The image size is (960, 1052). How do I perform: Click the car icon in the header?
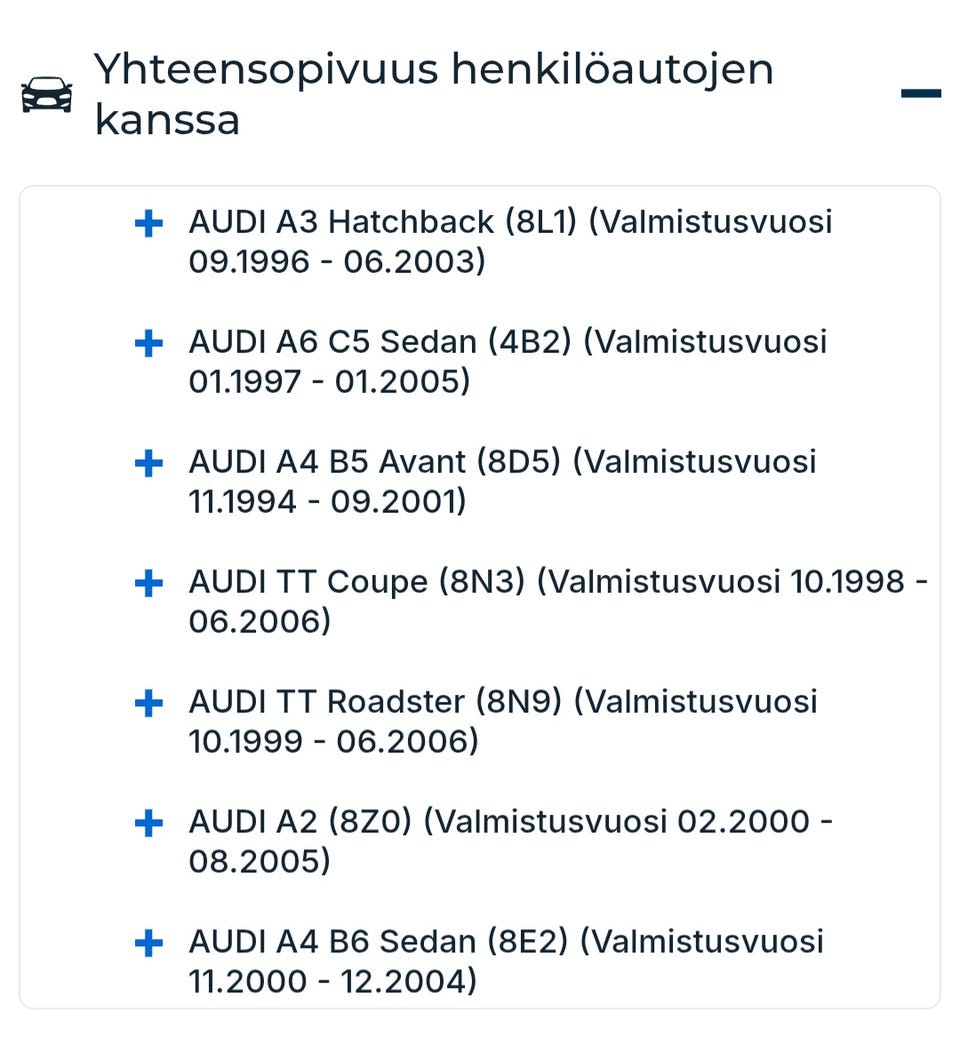point(46,95)
